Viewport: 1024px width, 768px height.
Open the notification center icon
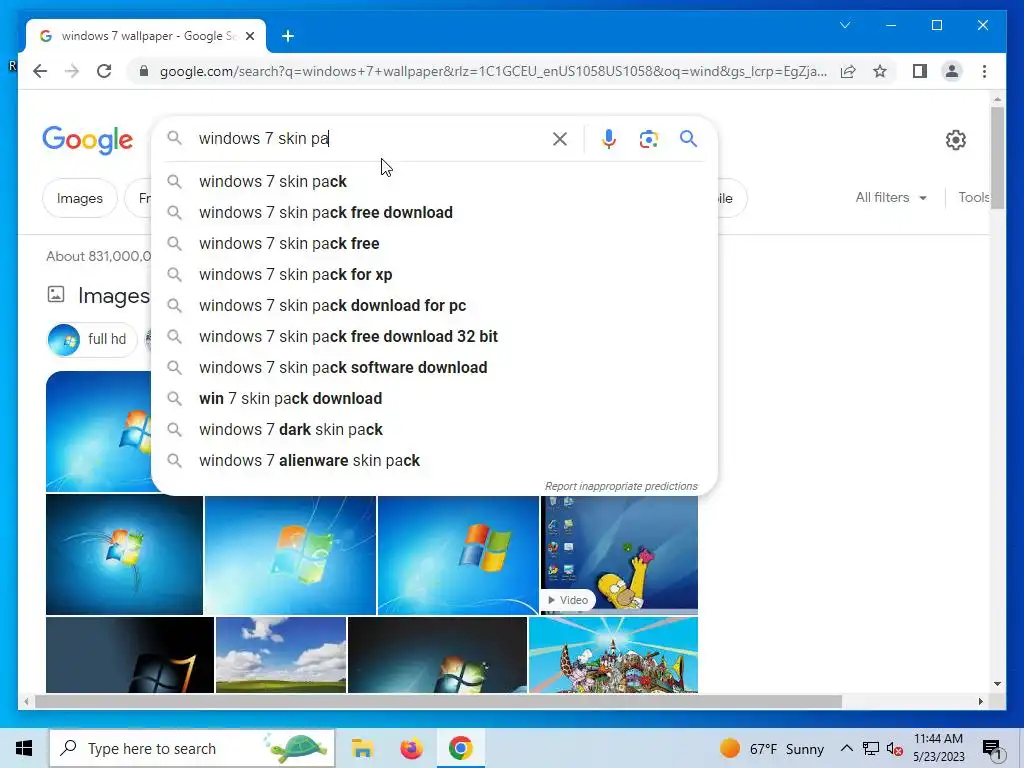click(x=992, y=748)
